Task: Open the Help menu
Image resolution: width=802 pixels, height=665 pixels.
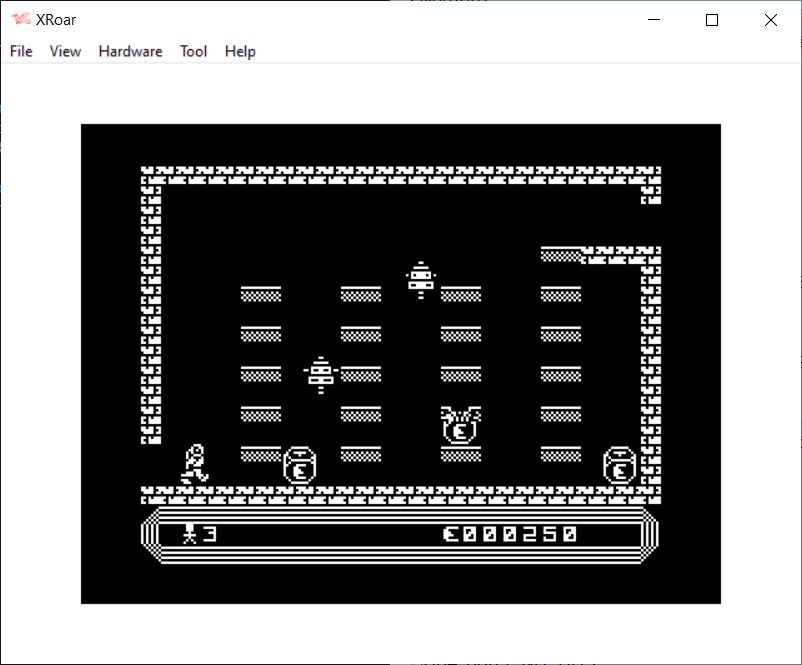Action: (240, 51)
